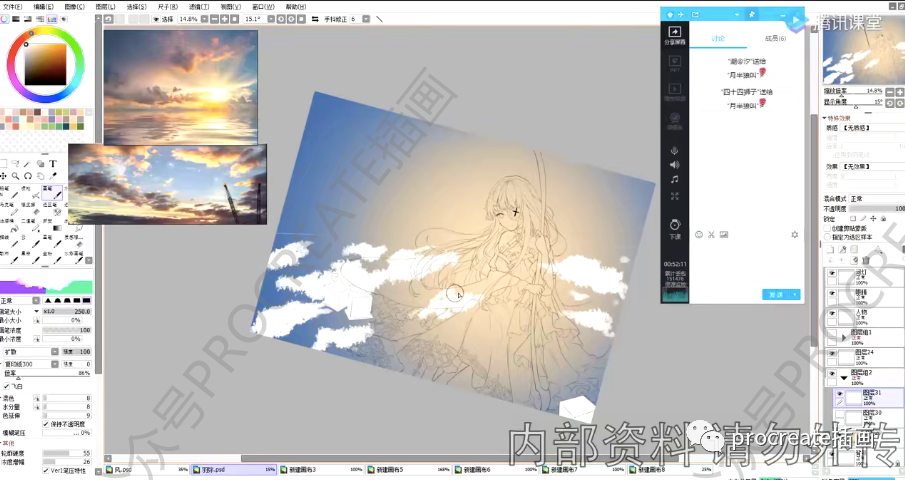Viewport: 905px width, 480px height.
Task: Switch to 讨论 discussion tab
Action: (718, 39)
